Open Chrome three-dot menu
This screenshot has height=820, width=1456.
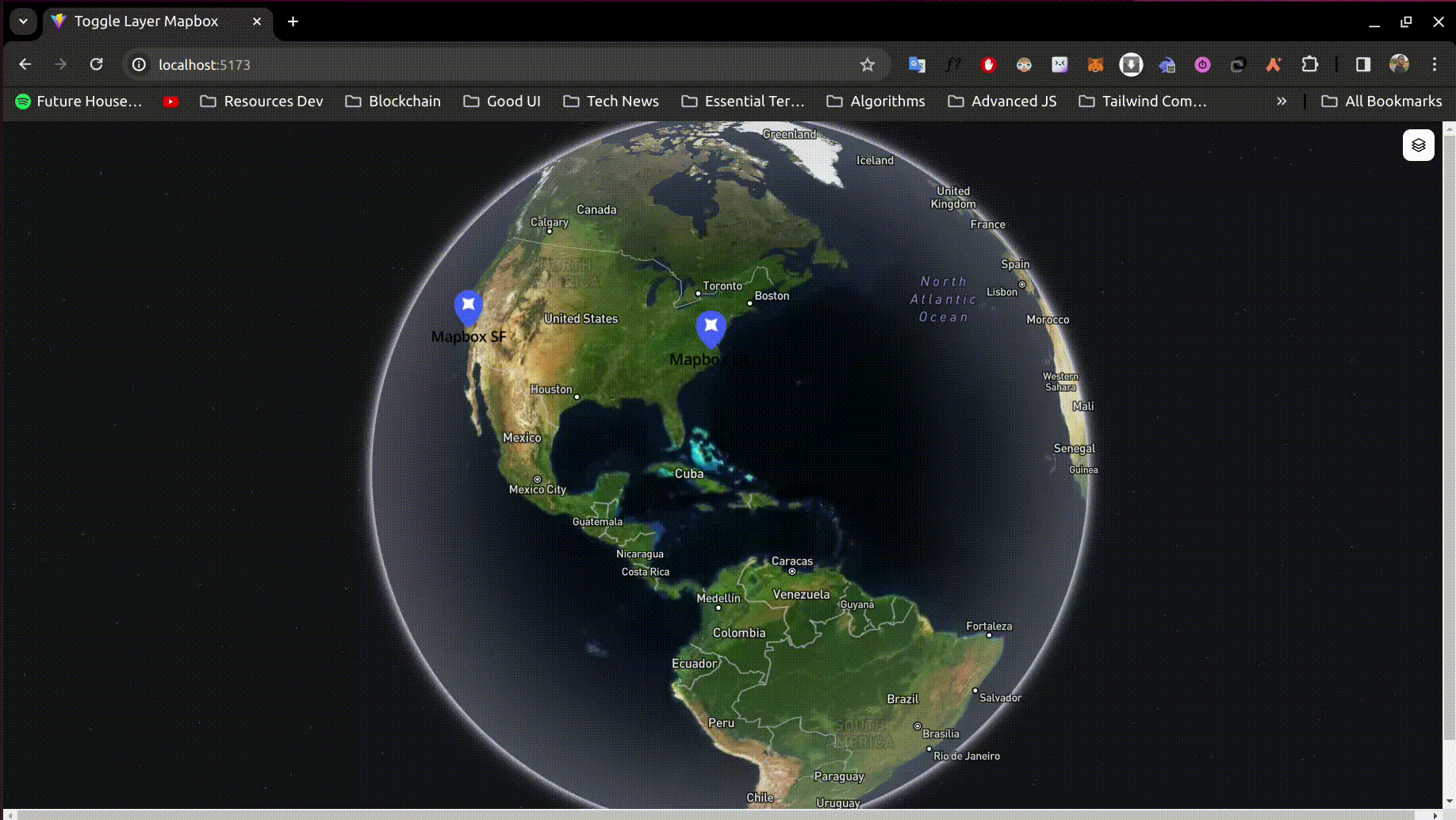[1435, 64]
